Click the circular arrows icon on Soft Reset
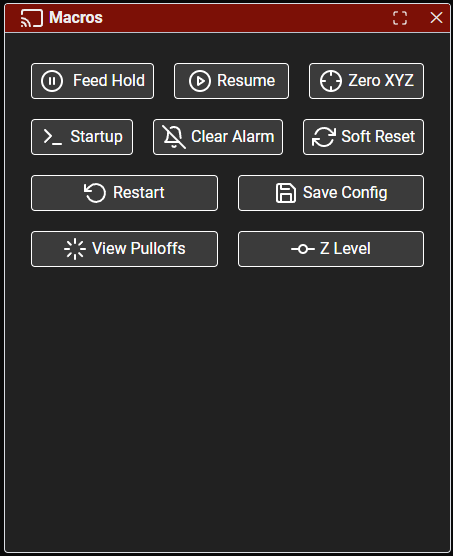Image resolution: width=453 pixels, height=556 pixels. 324,137
